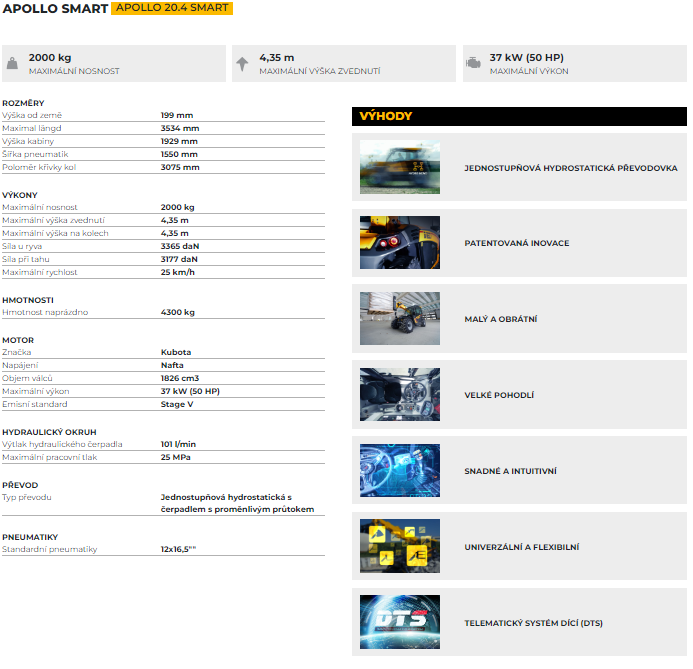Screen dimensions: 693x669
Task: Click the ROZMĚRY section heading
Action: 23,103
